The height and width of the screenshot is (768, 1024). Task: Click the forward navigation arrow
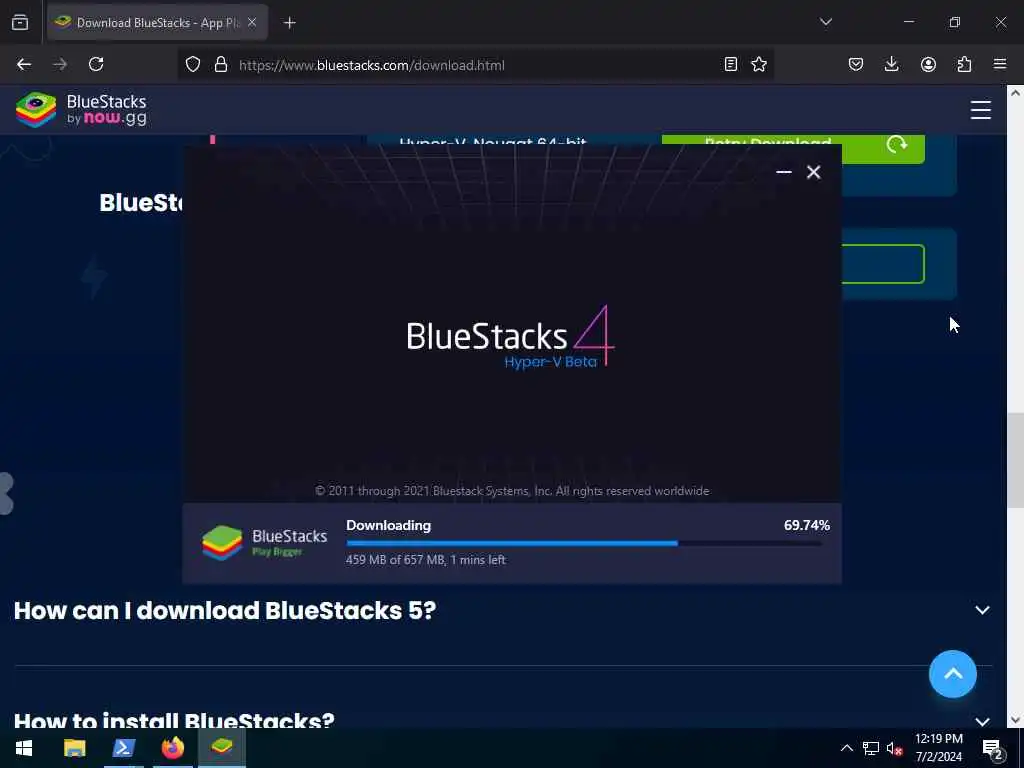click(60, 64)
